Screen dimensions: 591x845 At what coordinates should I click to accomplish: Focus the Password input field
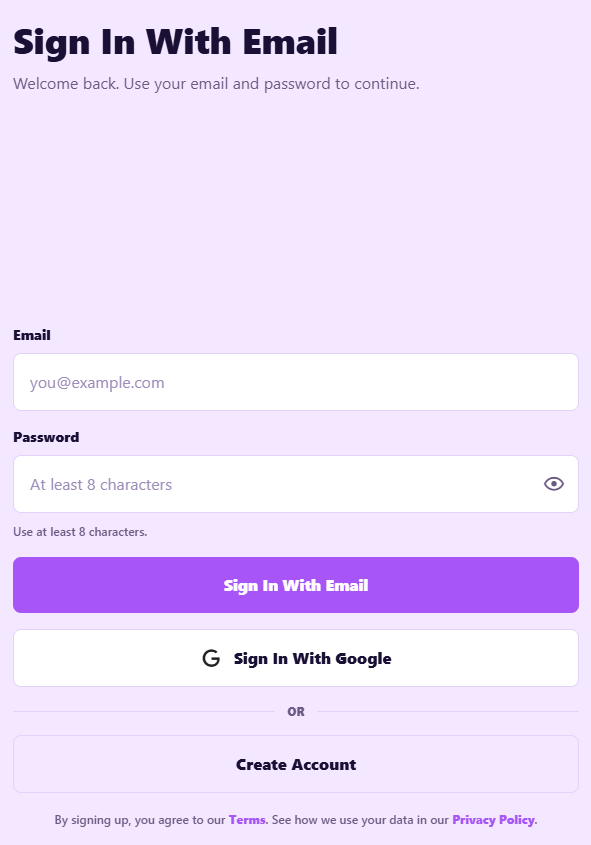click(x=296, y=484)
